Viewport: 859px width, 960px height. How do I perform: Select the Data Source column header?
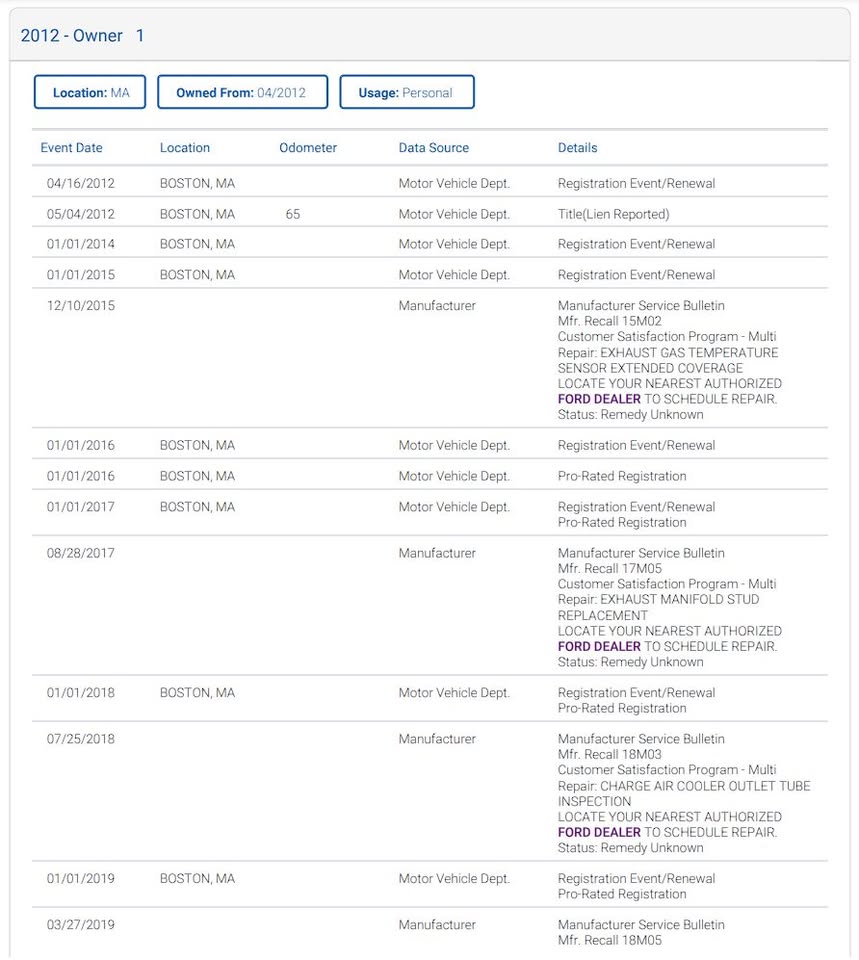(433, 148)
